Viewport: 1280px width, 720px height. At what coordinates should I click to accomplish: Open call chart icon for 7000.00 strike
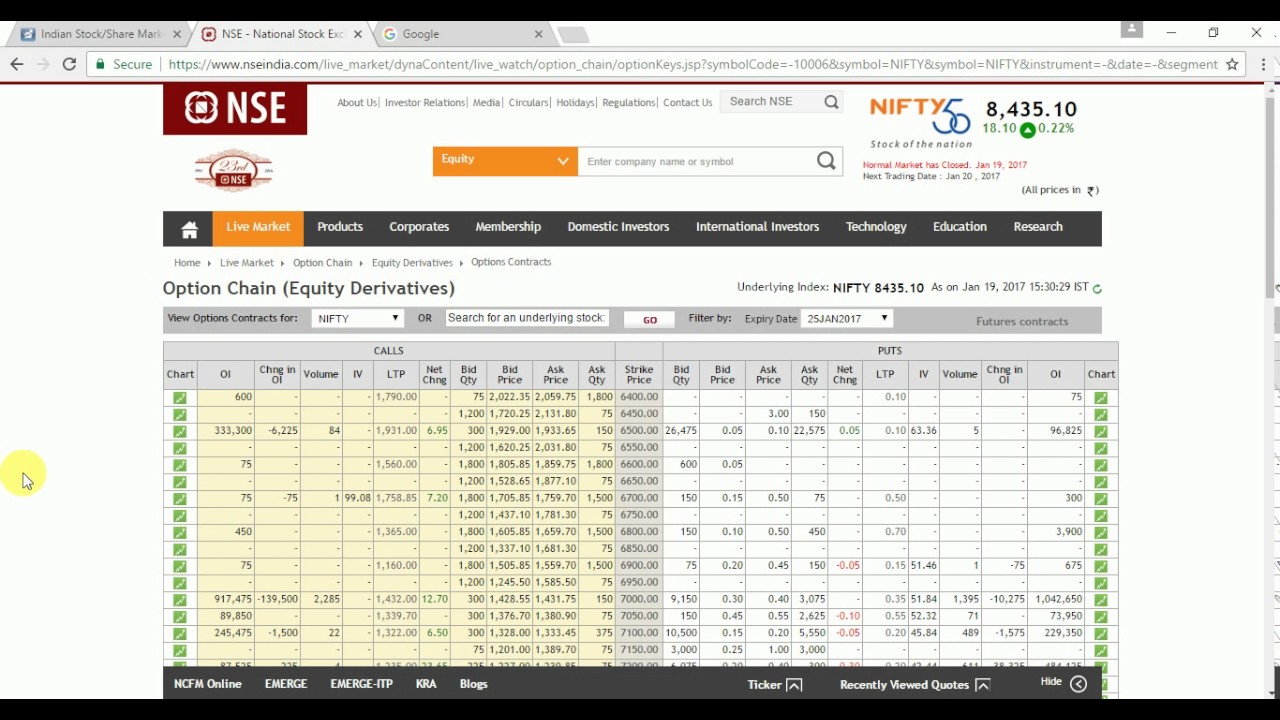(x=179, y=600)
